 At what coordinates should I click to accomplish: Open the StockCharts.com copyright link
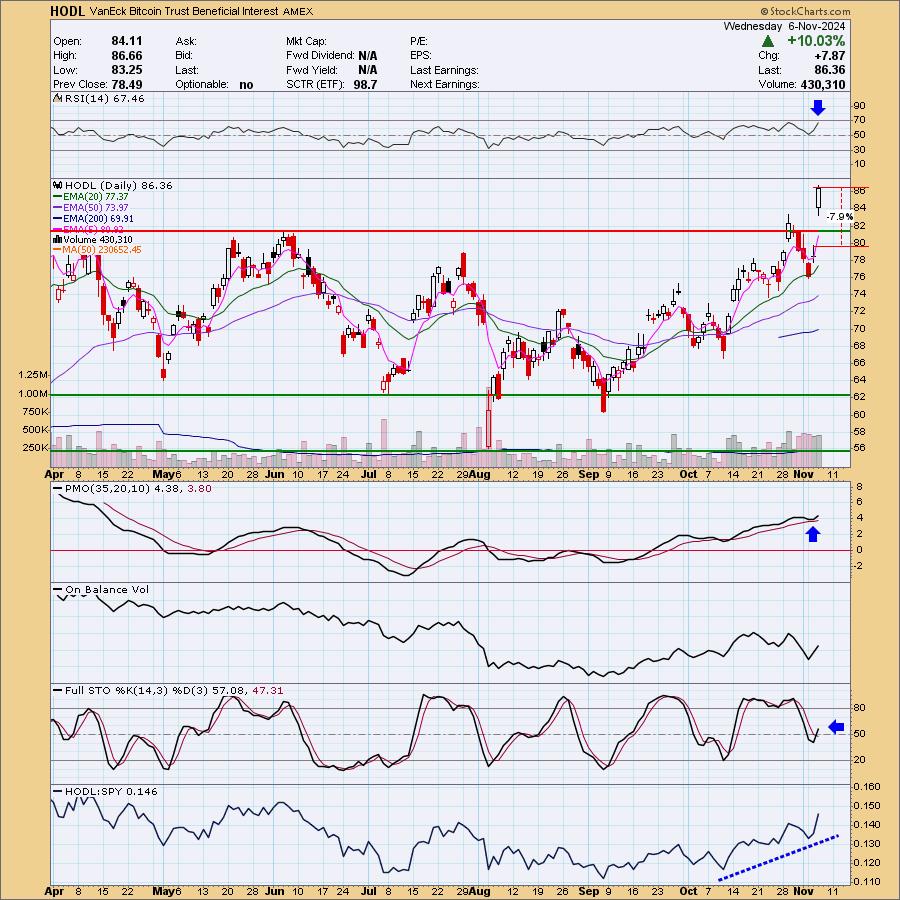click(x=805, y=11)
